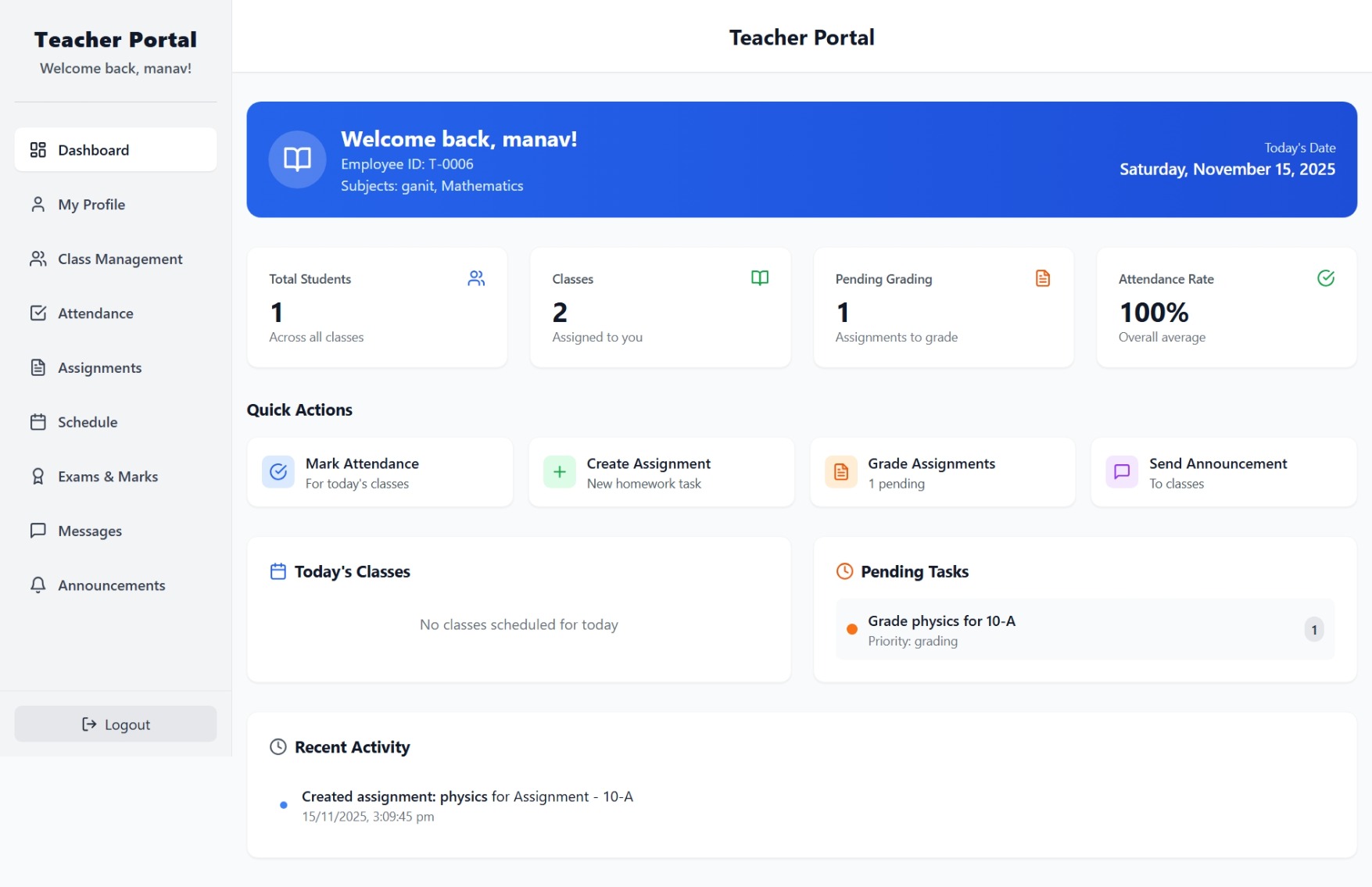Image resolution: width=1372 pixels, height=887 pixels.
Task: Click the Announcements bell icon
Action: click(38, 585)
